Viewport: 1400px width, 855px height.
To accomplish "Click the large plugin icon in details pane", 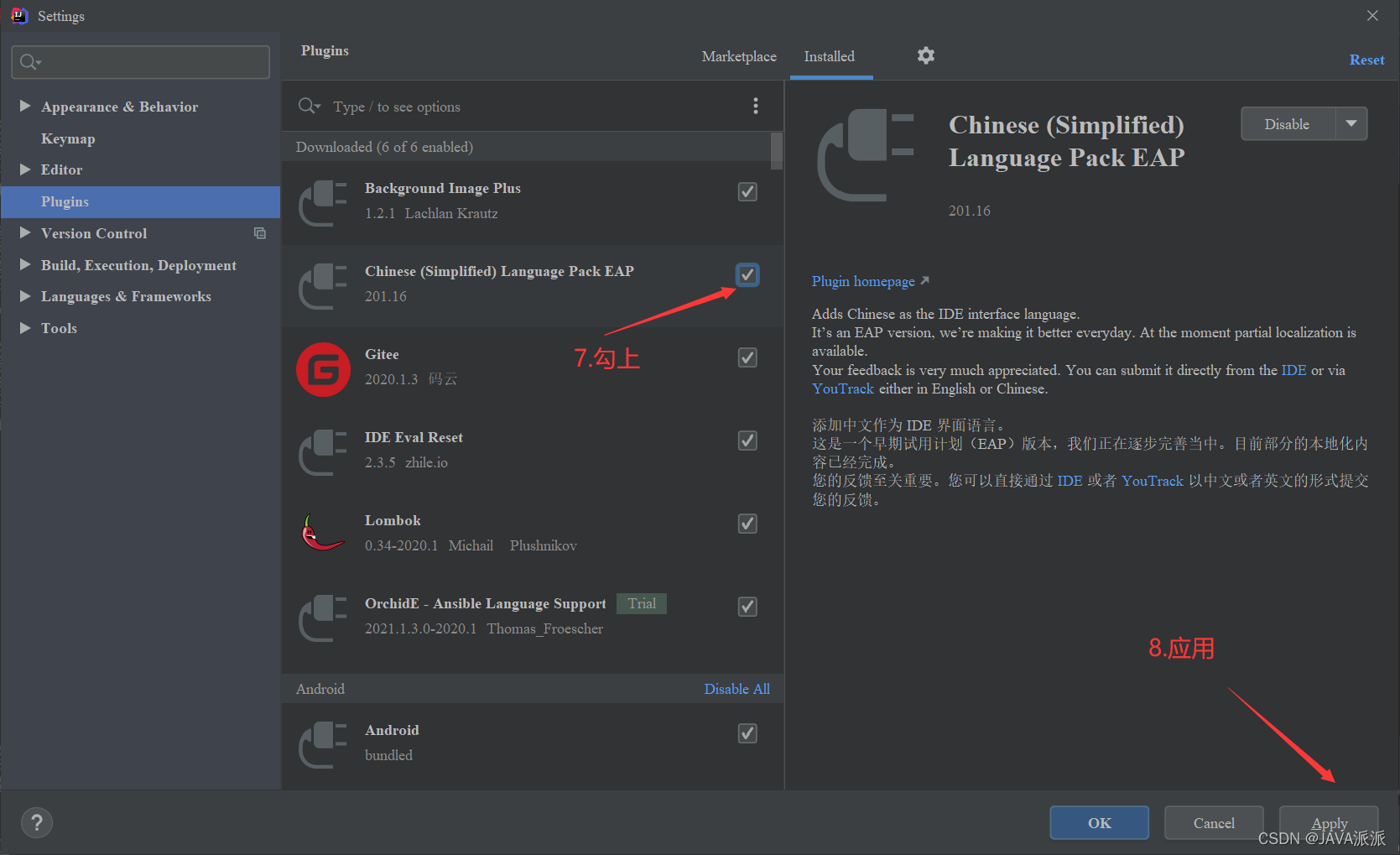I will 866,155.
